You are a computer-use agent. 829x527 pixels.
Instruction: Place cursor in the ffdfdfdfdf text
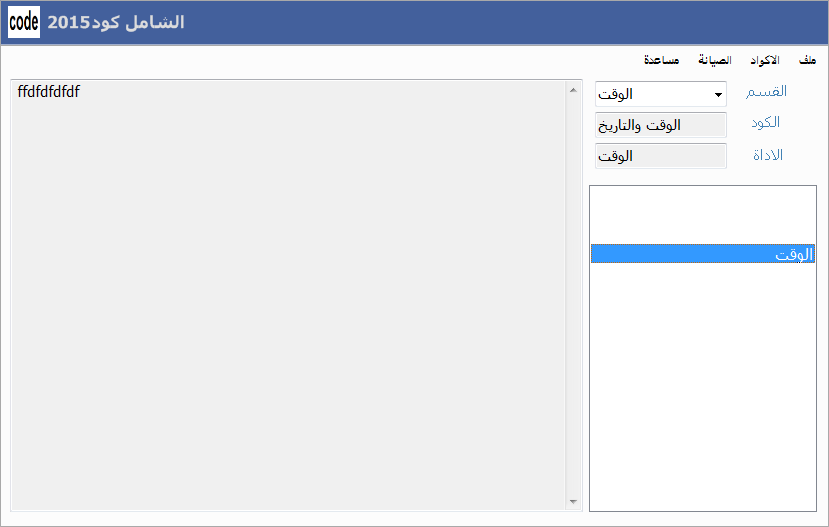pyautogui.click(x=49, y=91)
